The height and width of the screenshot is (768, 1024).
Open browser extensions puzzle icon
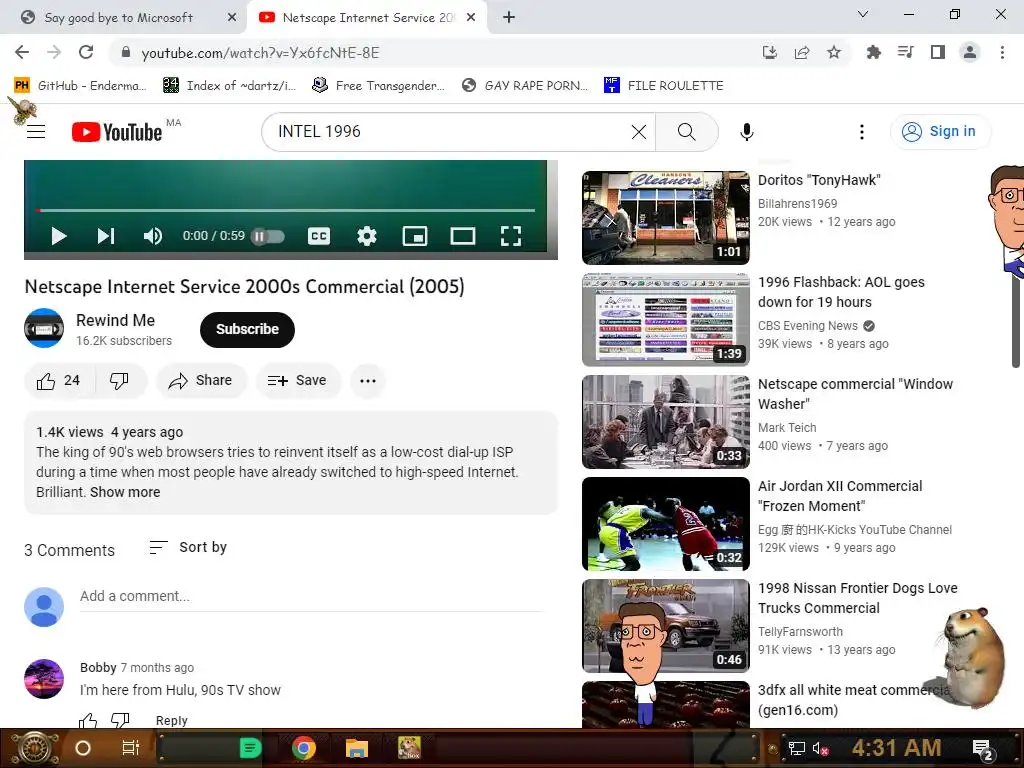coord(873,52)
